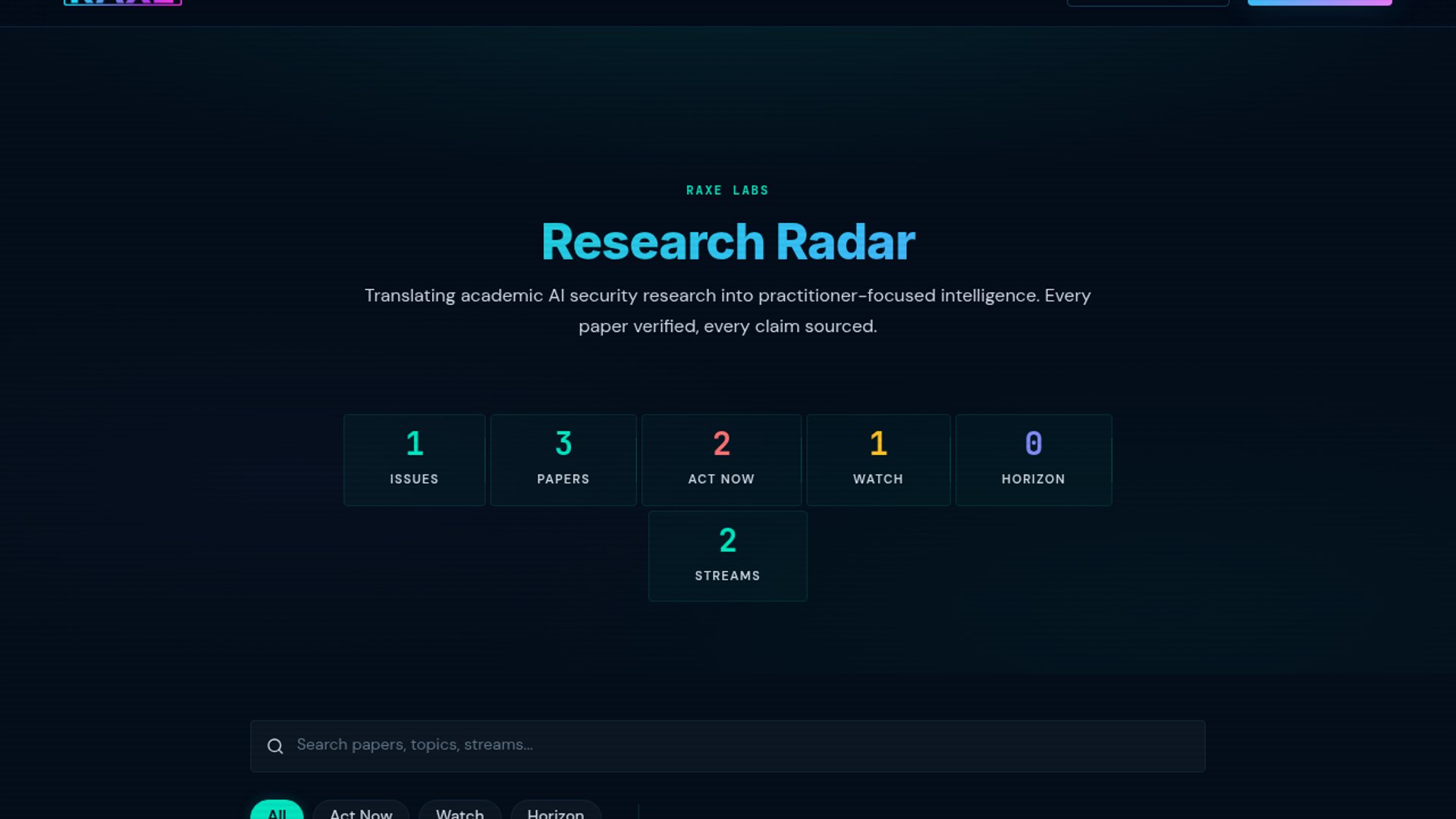Open the Issues stat card
The image size is (1456, 819).
click(414, 460)
